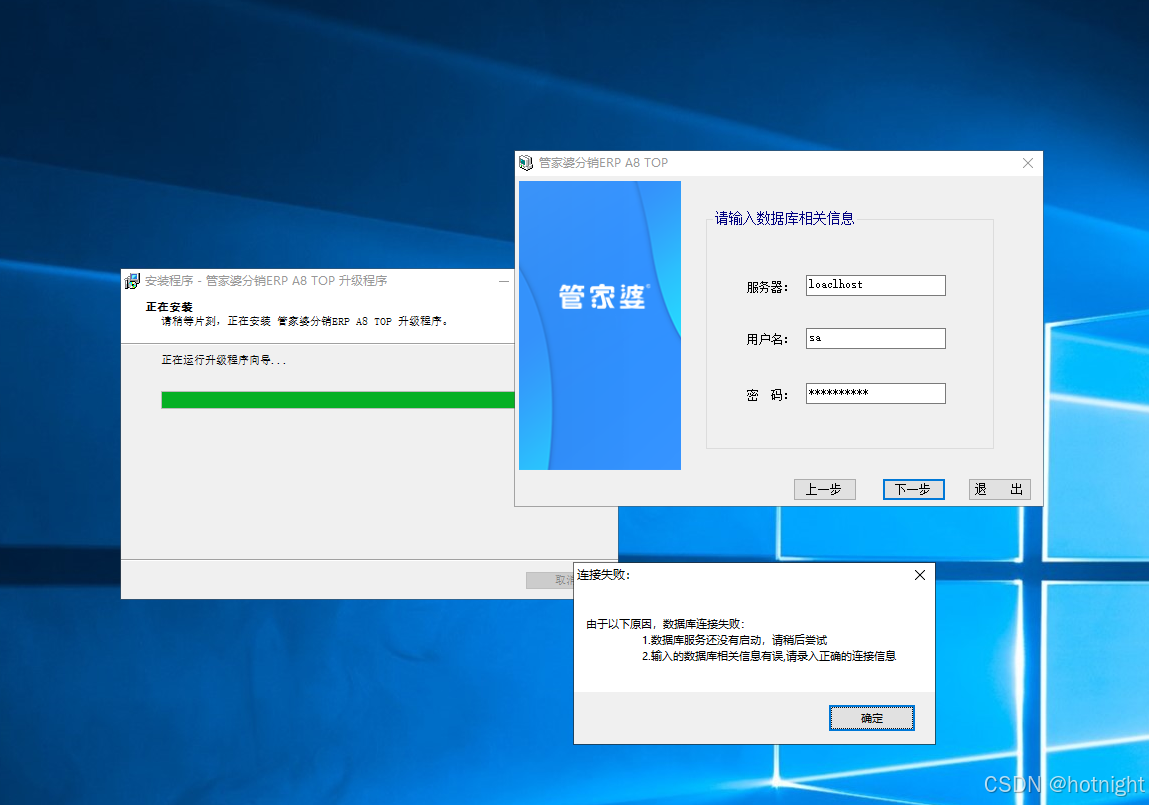Viewport: 1149px width, 805px height.
Task: Click the database icon on the ERP A8 TOP title bar
Action: [526, 163]
